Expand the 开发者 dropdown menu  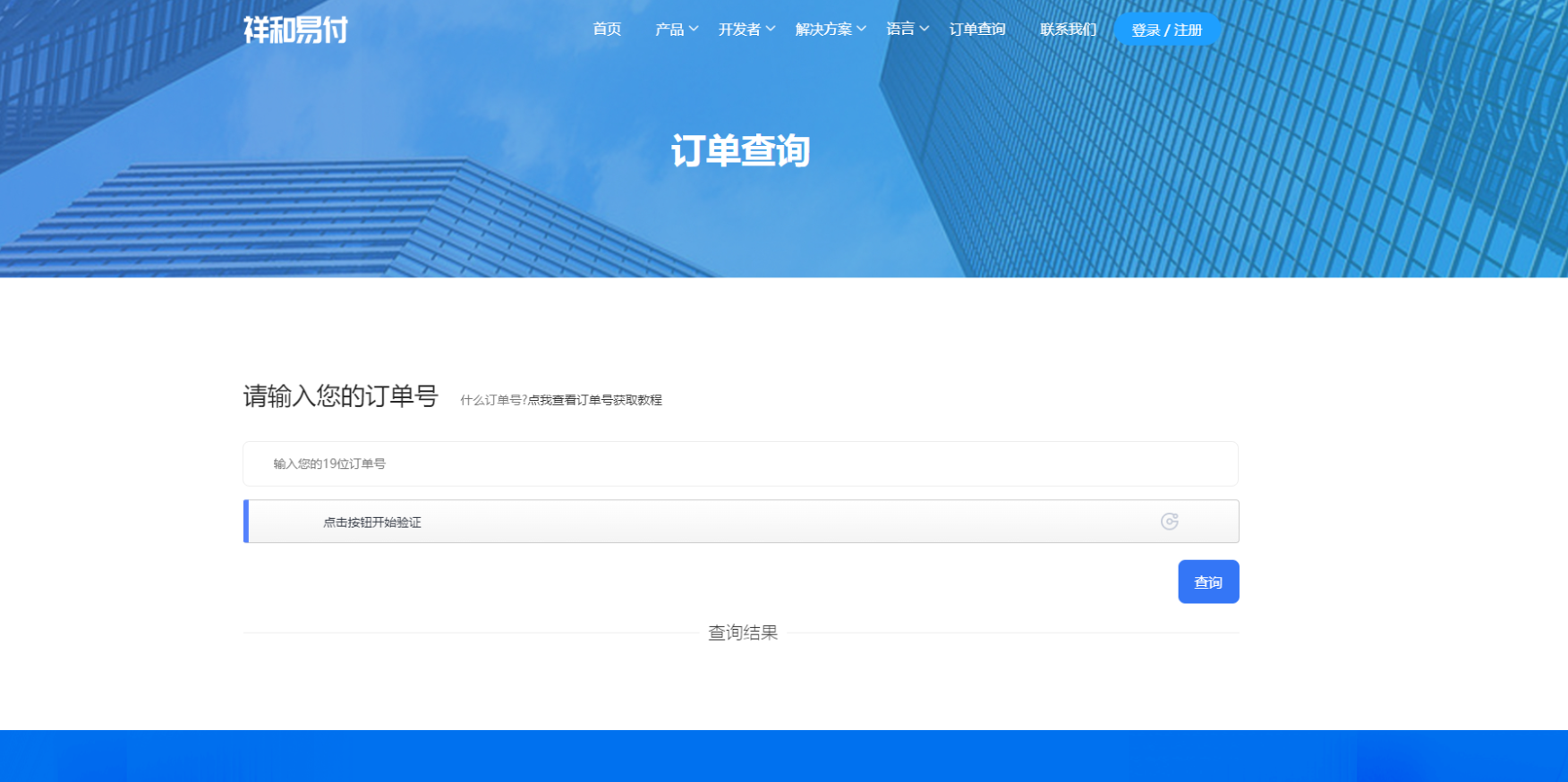pyautogui.click(x=746, y=30)
